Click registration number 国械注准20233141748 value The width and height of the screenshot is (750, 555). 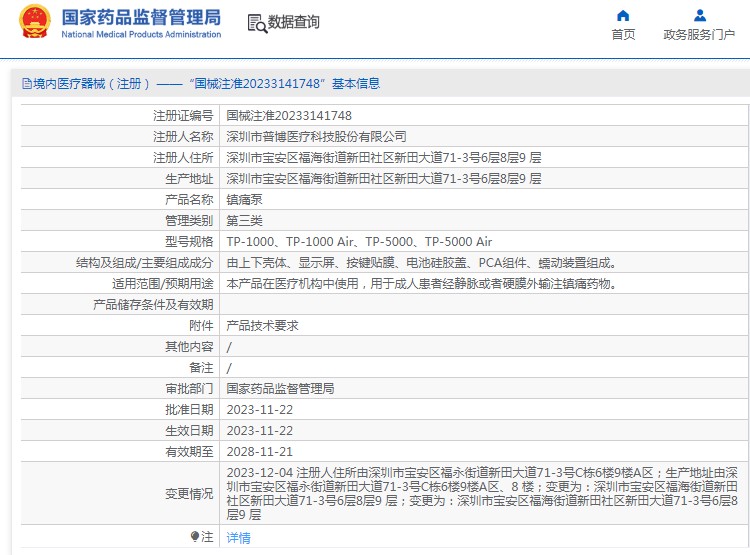point(289,116)
